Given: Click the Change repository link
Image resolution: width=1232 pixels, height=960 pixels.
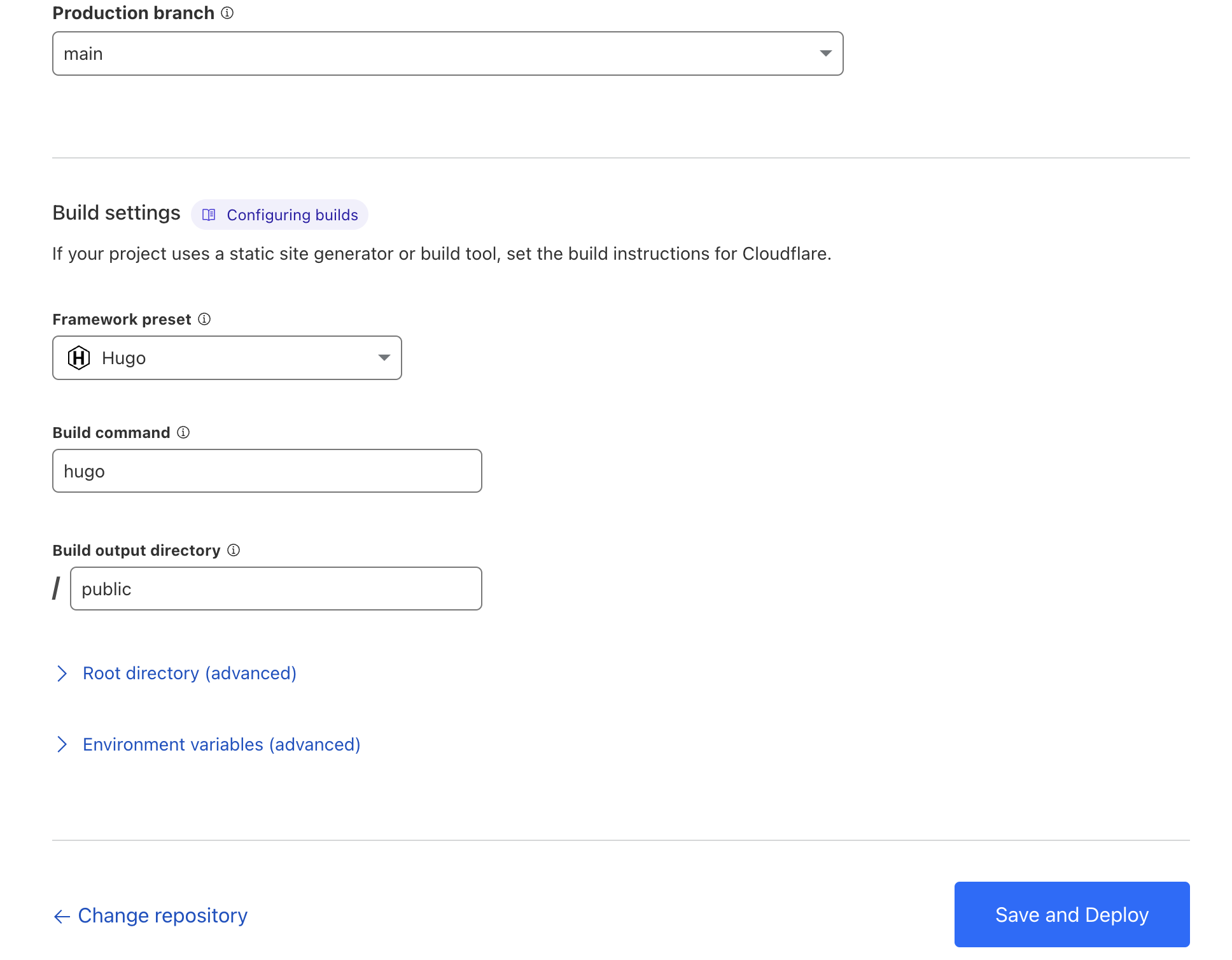Looking at the screenshot, I should coord(149,914).
